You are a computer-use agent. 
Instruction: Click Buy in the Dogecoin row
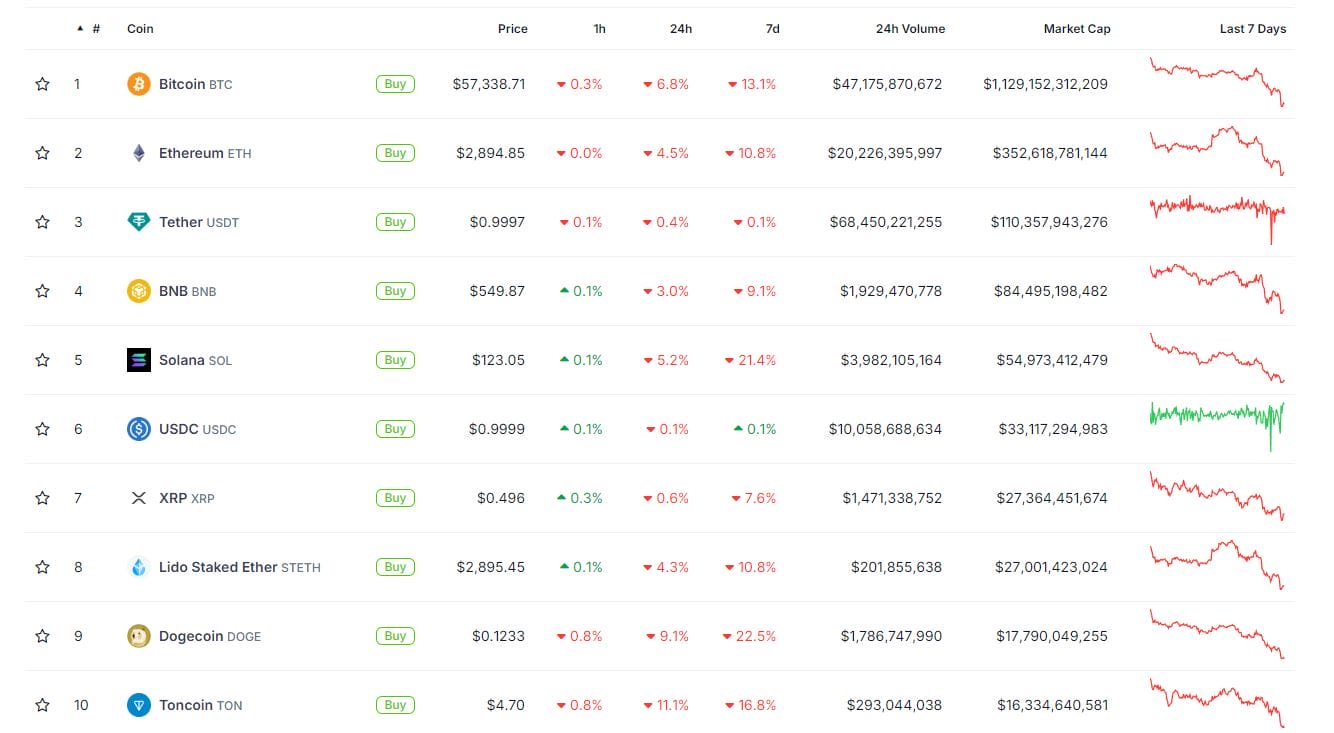395,636
